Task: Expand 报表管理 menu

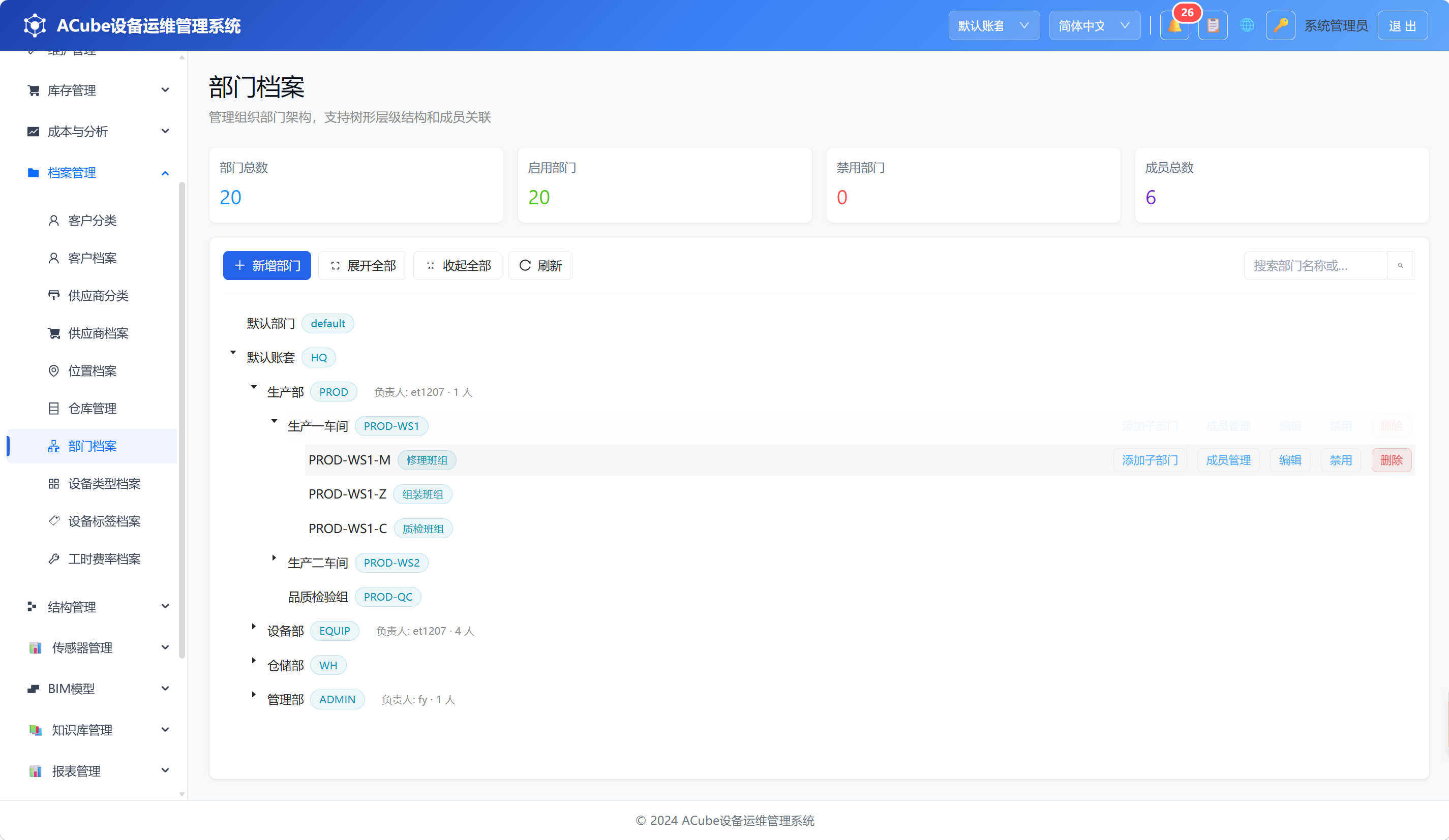Action: pyautogui.click(x=92, y=771)
